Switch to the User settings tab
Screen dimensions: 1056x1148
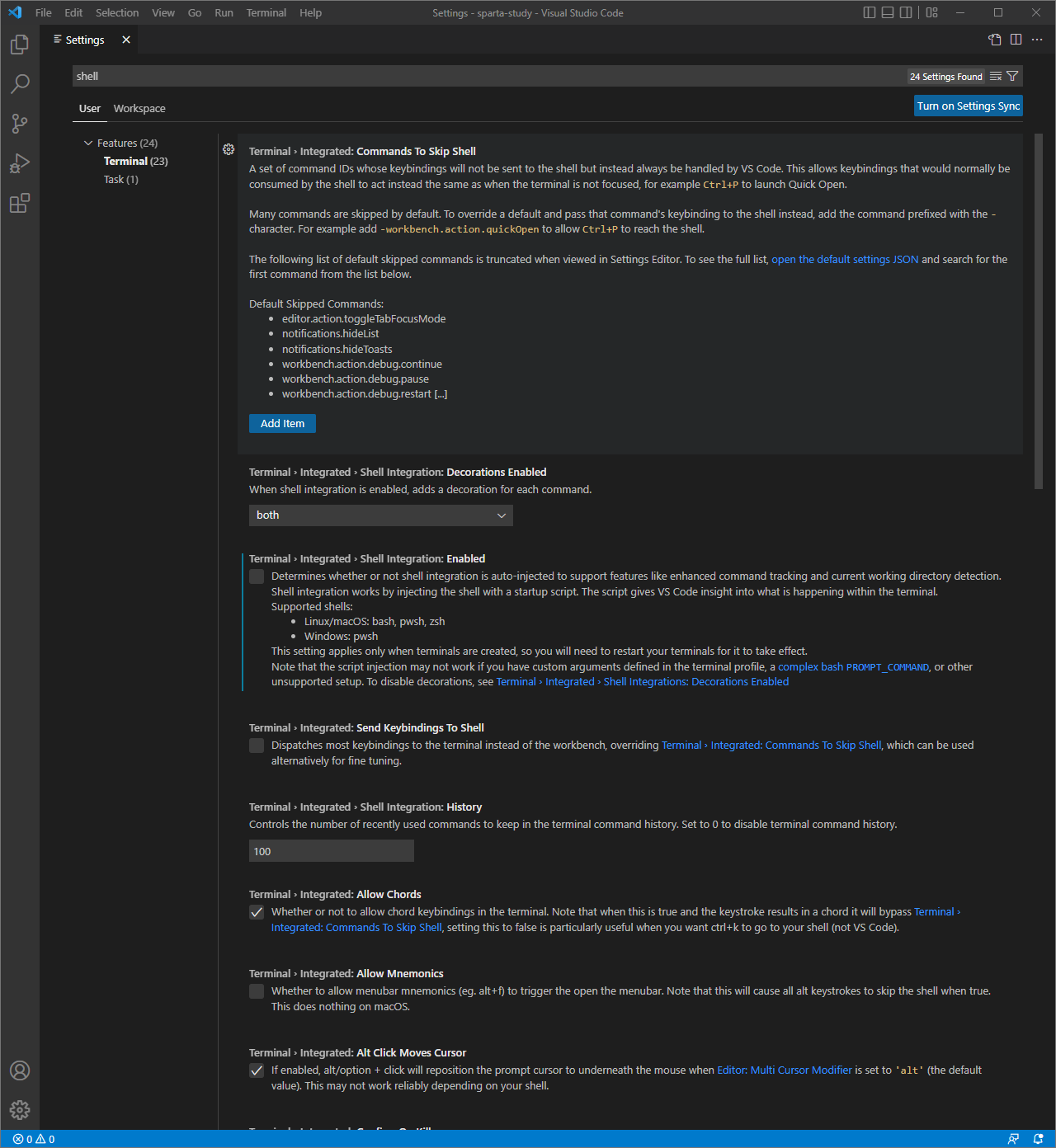[90, 108]
